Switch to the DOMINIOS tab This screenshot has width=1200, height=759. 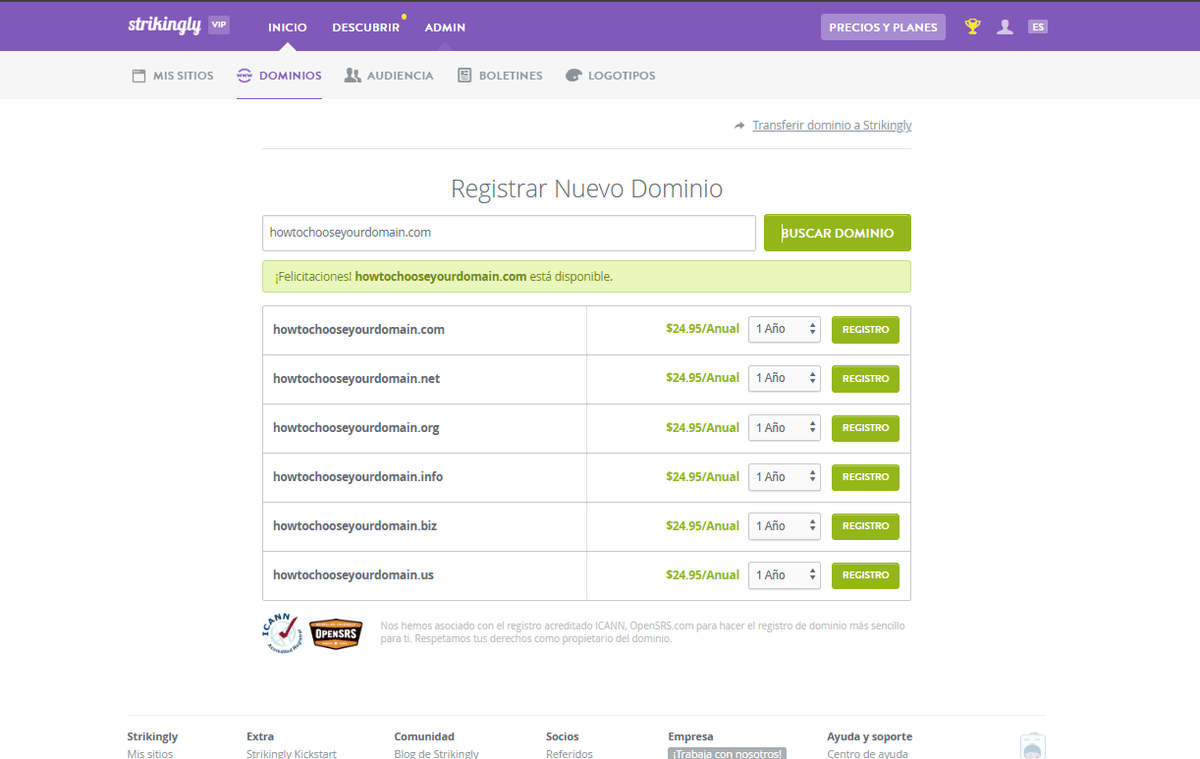[279, 75]
